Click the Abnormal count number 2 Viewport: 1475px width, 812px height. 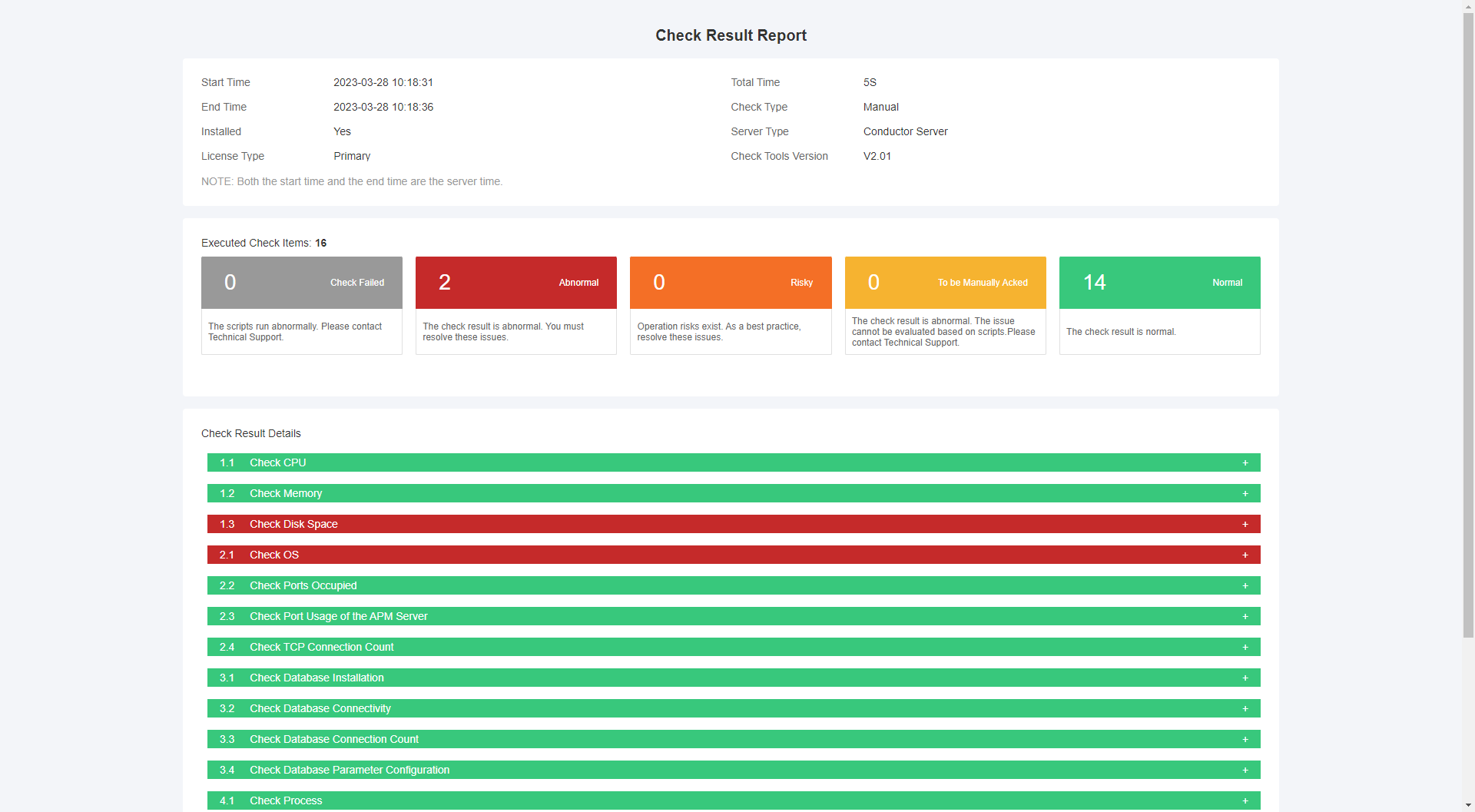tap(445, 283)
